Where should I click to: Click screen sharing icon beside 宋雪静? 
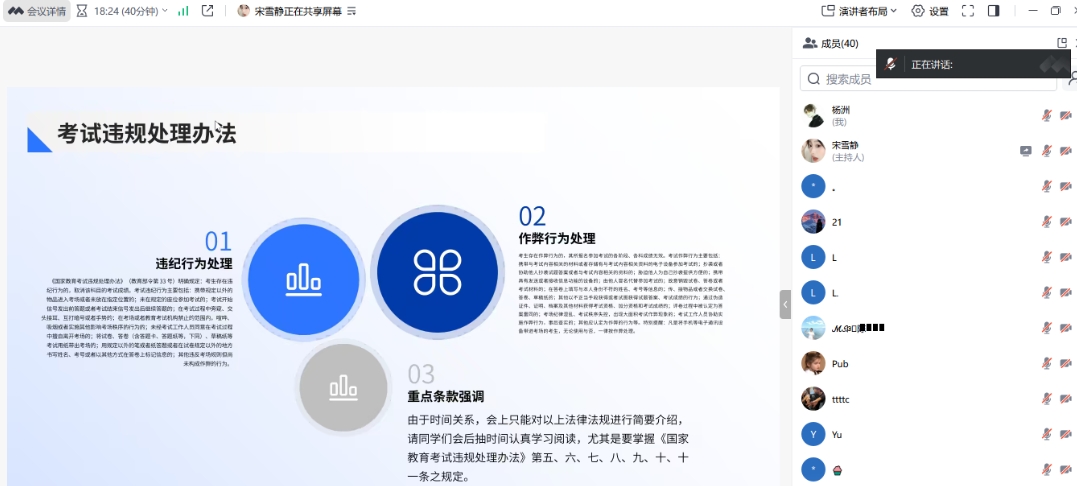point(1025,151)
